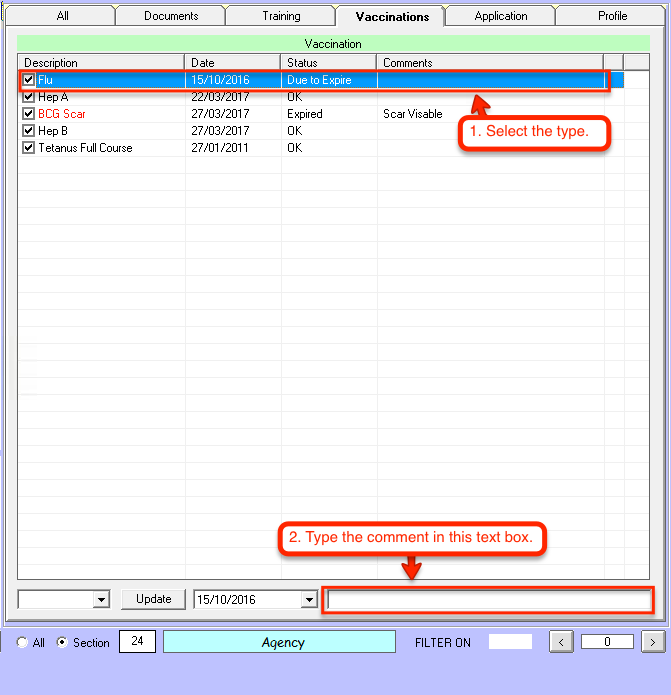Viewport: 671px width, 695px height.
Task: Toggle the BCG Scar checkbox
Action: click(29, 114)
